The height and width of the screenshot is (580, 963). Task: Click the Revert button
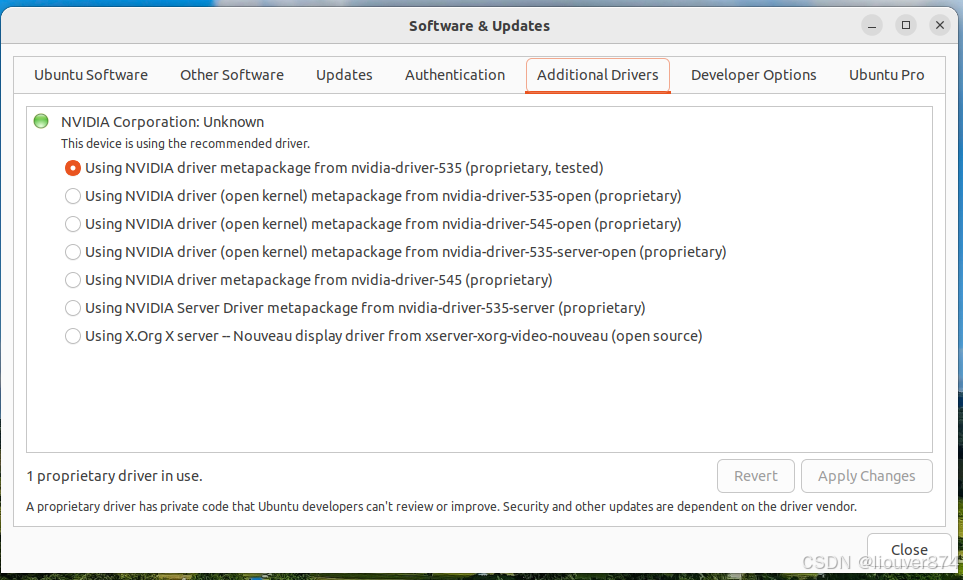pyautogui.click(x=755, y=476)
